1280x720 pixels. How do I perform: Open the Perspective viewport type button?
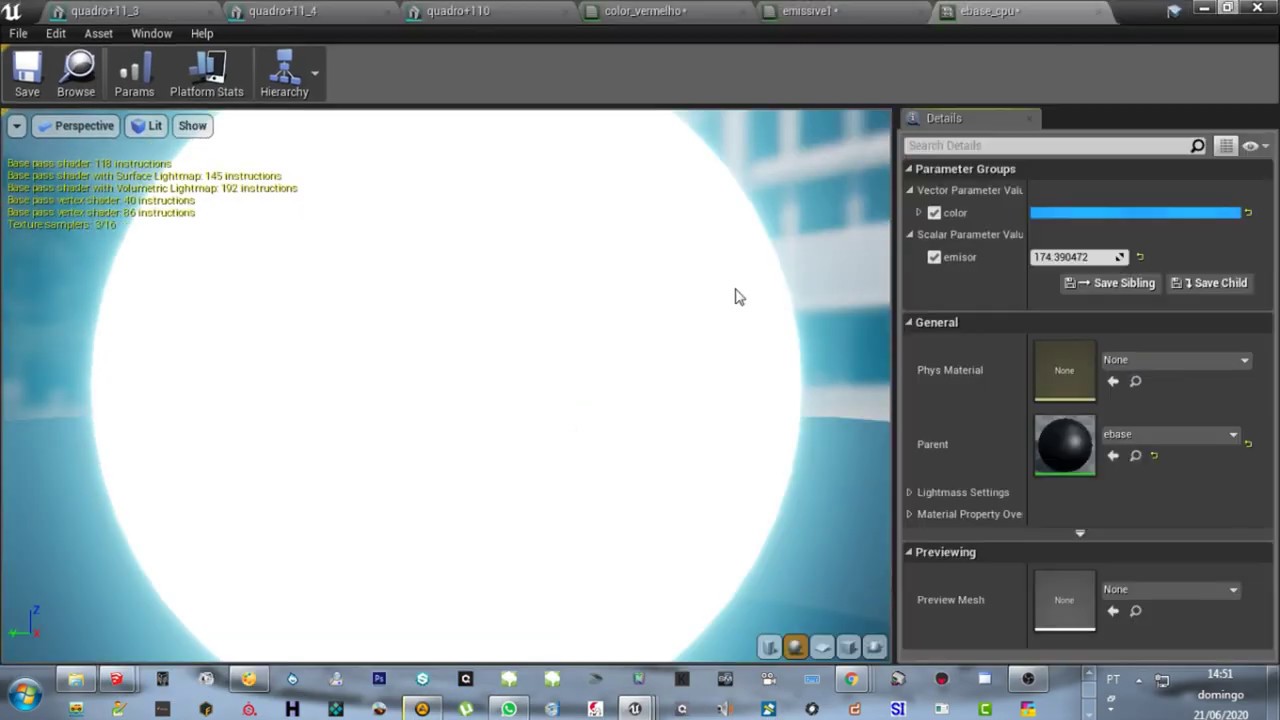75,126
